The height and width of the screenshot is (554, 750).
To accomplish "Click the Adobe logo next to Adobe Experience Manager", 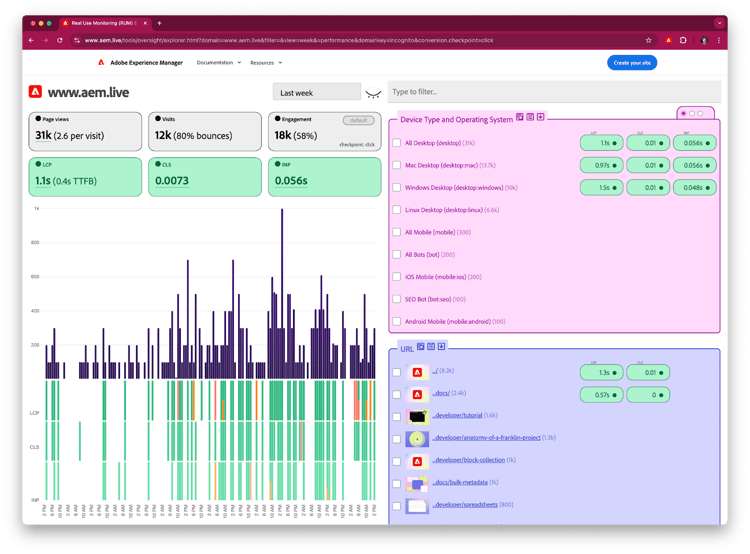I will 101,63.
